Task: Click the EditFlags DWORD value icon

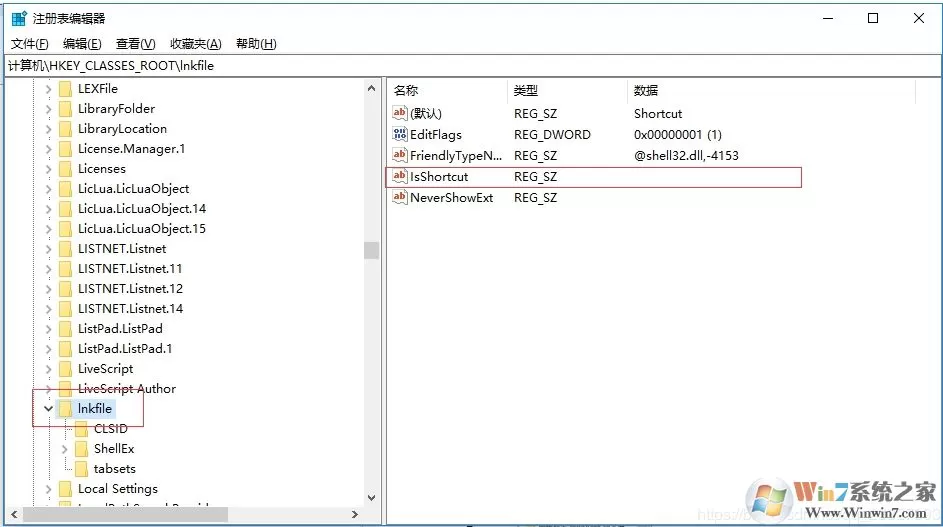Action: (399, 134)
